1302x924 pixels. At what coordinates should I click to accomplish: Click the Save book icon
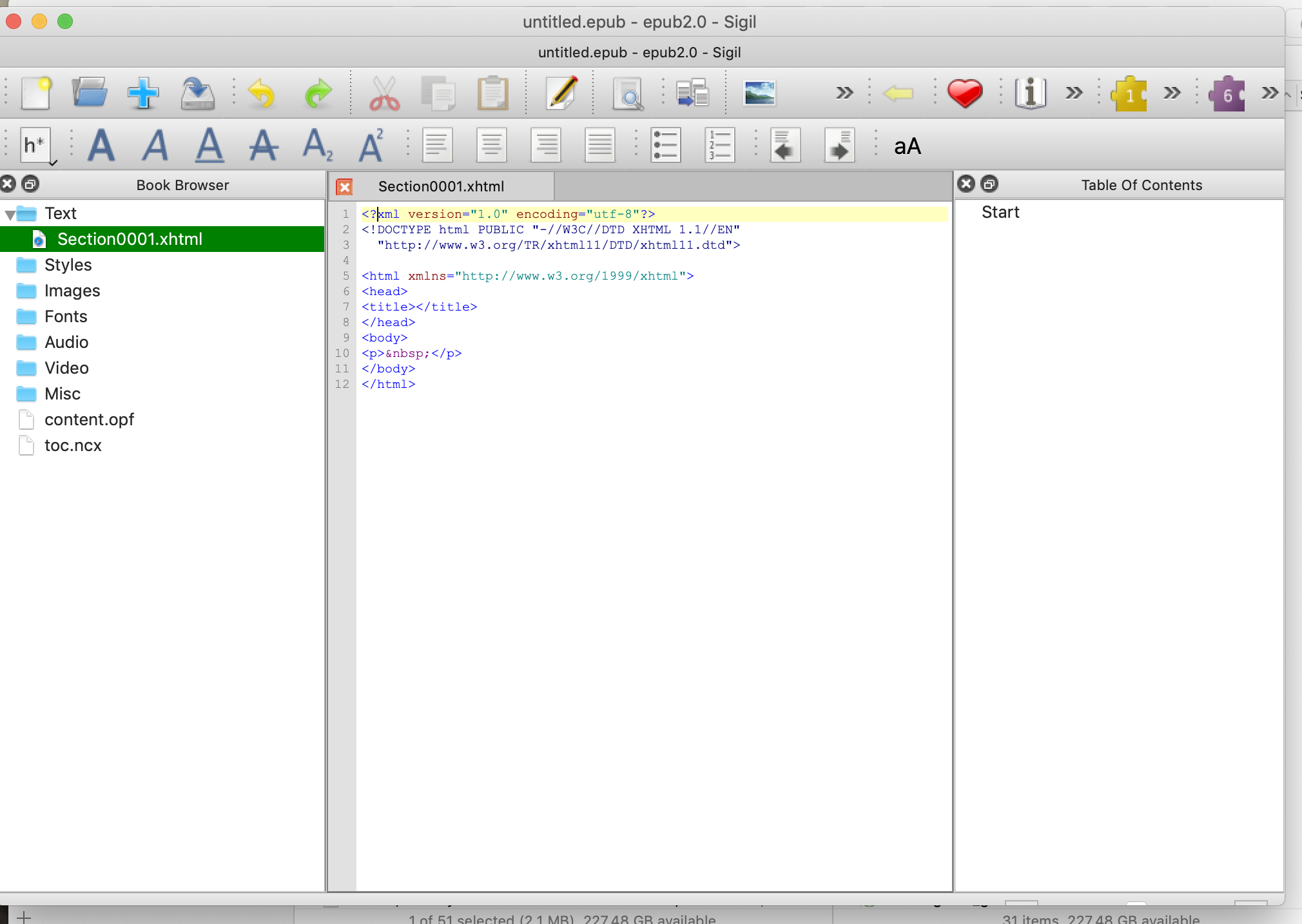point(197,93)
